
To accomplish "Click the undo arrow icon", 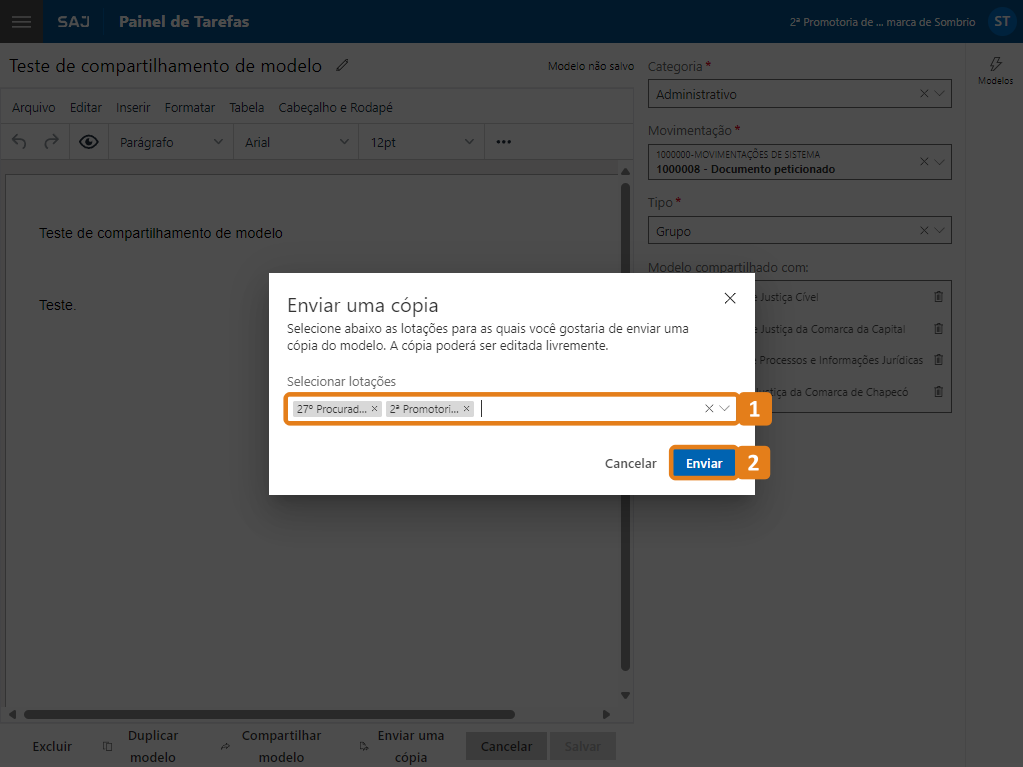I will tap(20, 142).
